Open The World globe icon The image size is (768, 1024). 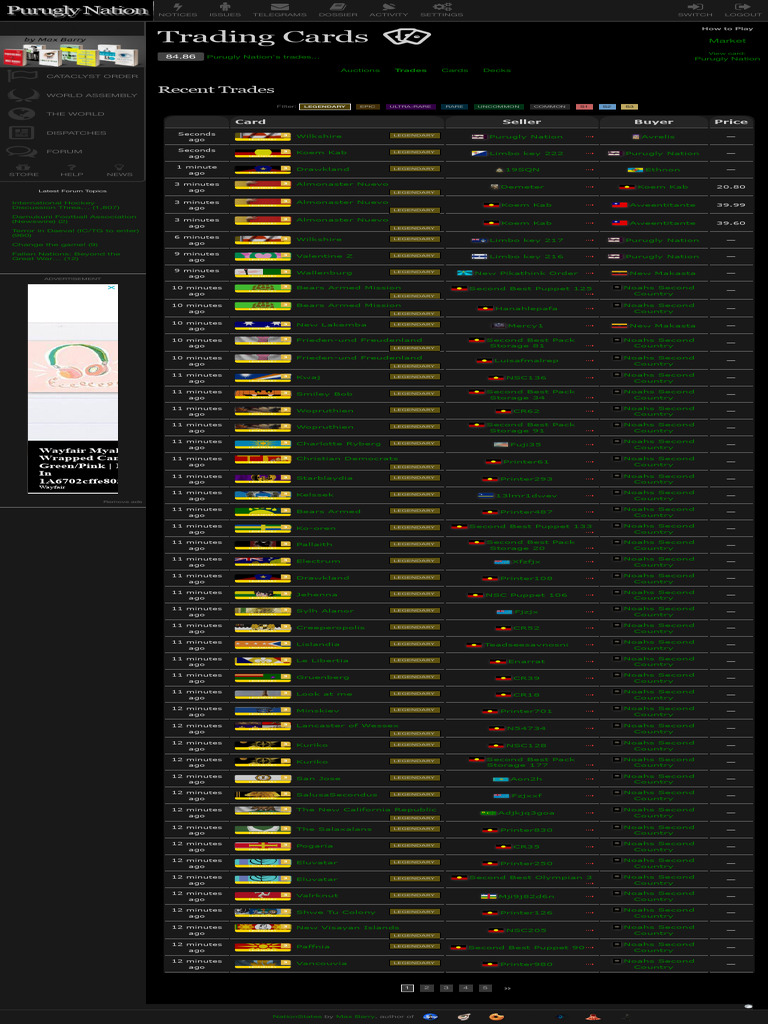pos(22,114)
